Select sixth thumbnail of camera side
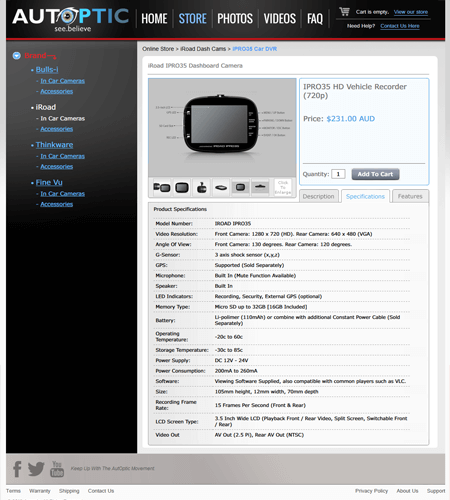This screenshot has width=450, height=500. click(x=260, y=187)
